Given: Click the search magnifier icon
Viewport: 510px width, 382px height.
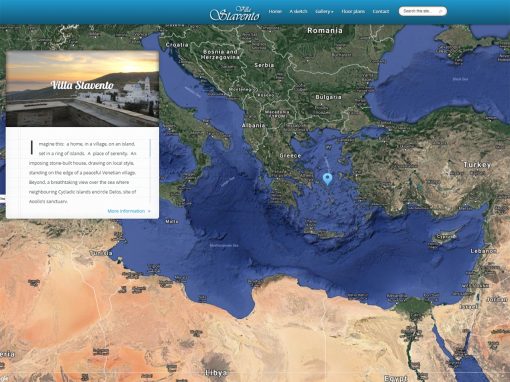Looking at the screenshot, I should pyautogui.click(x=441, y=12).
